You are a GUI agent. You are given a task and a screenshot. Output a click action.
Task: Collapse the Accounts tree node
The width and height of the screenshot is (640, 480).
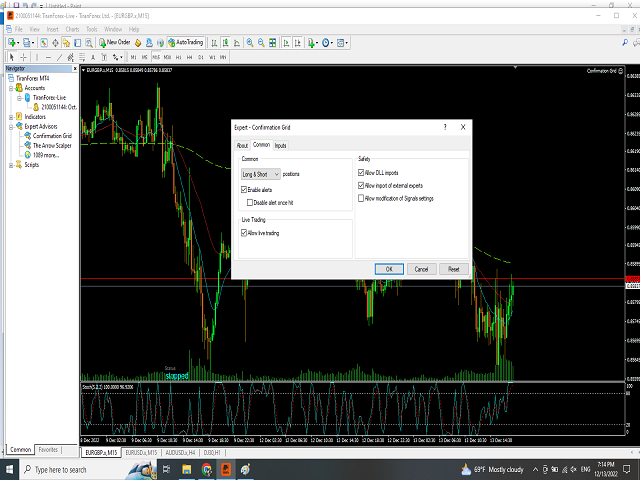coord(11,88)
